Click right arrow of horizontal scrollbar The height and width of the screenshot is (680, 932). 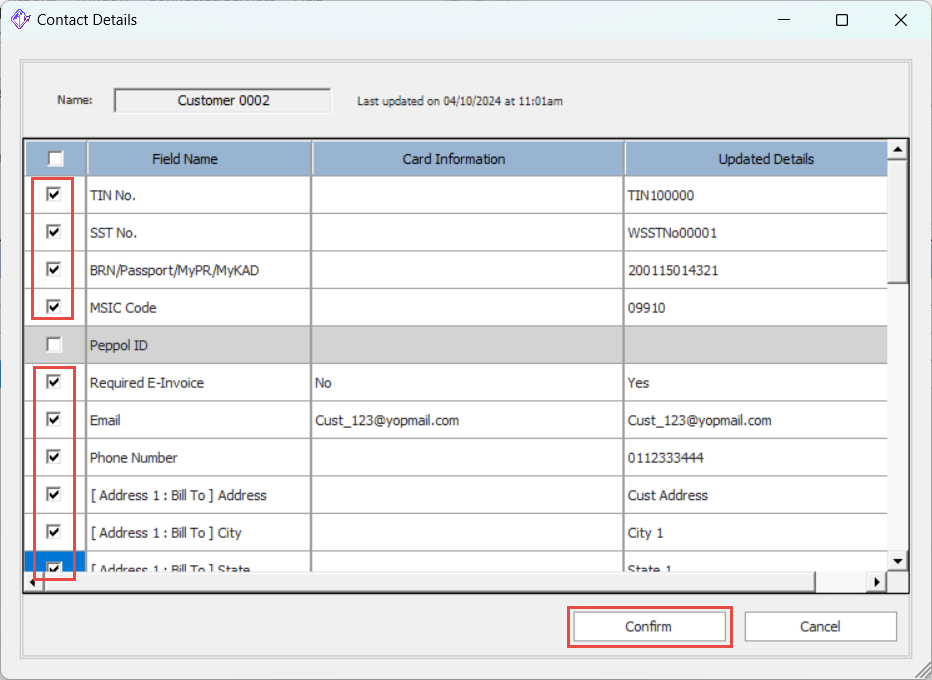pos(877,582)
